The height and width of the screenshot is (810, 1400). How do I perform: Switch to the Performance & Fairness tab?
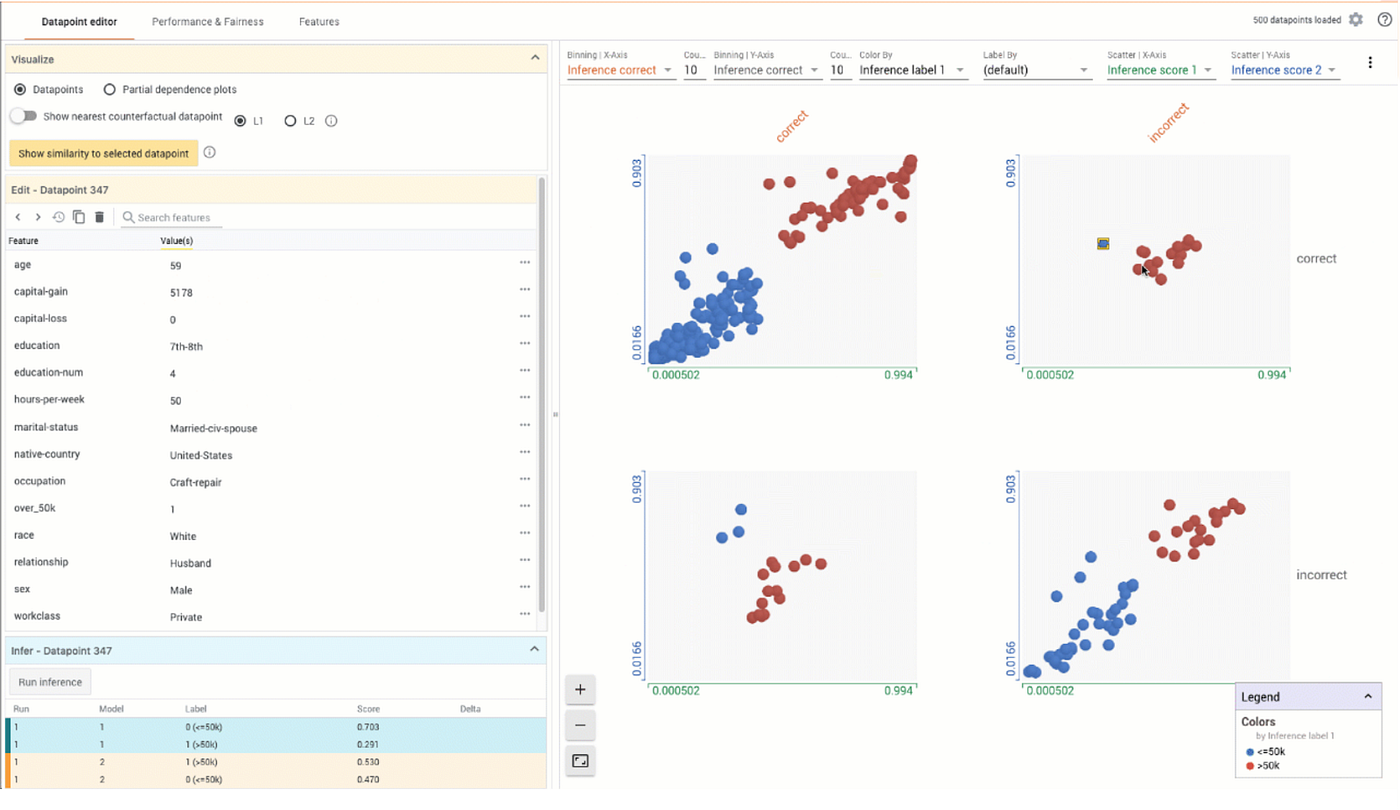point(208,21)
